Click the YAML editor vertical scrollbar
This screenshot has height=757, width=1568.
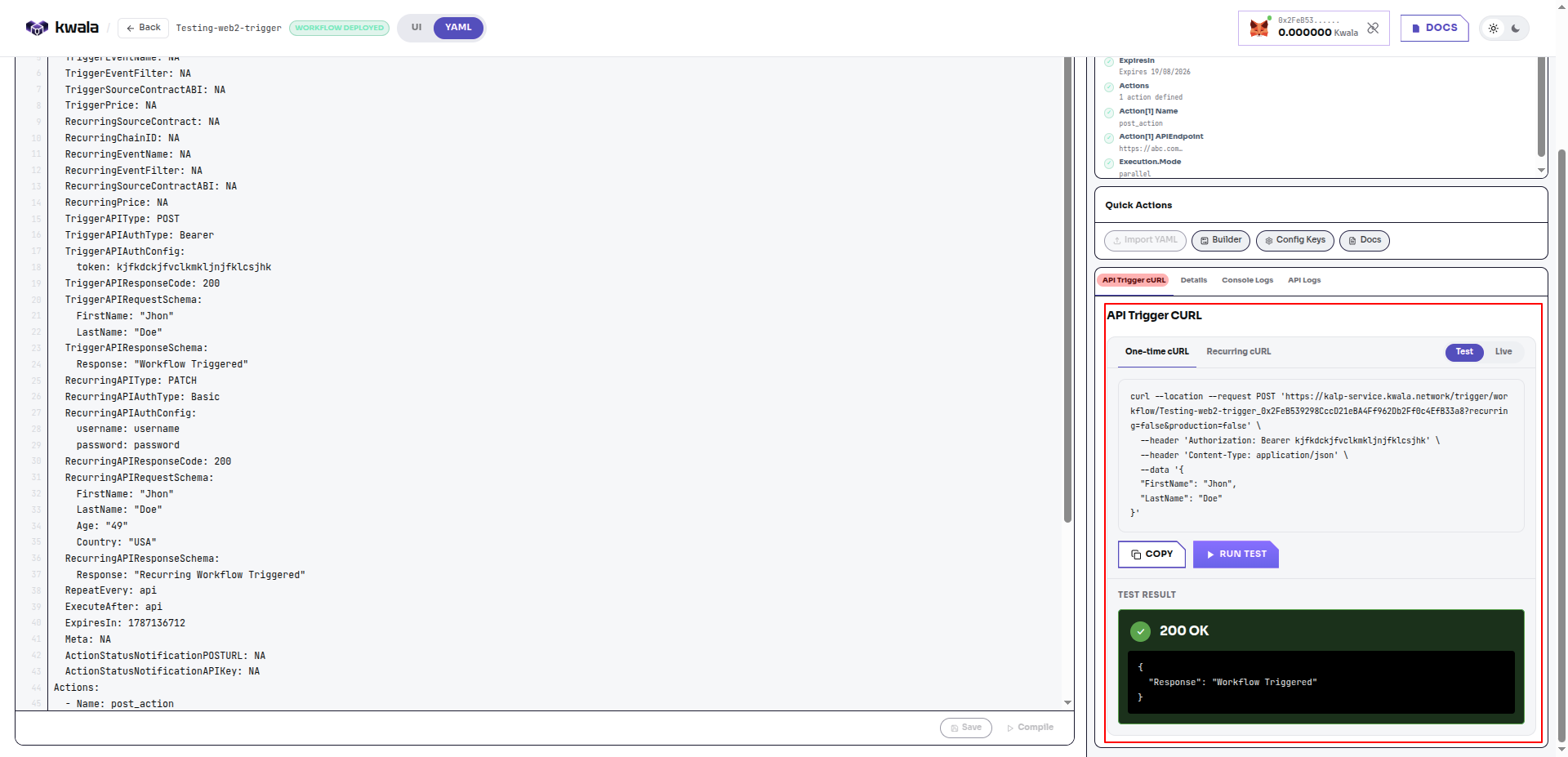[1067, 290]
